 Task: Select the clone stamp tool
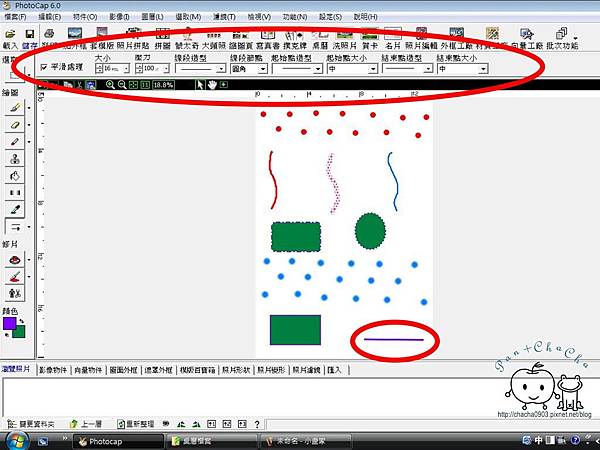pos(15,158)
